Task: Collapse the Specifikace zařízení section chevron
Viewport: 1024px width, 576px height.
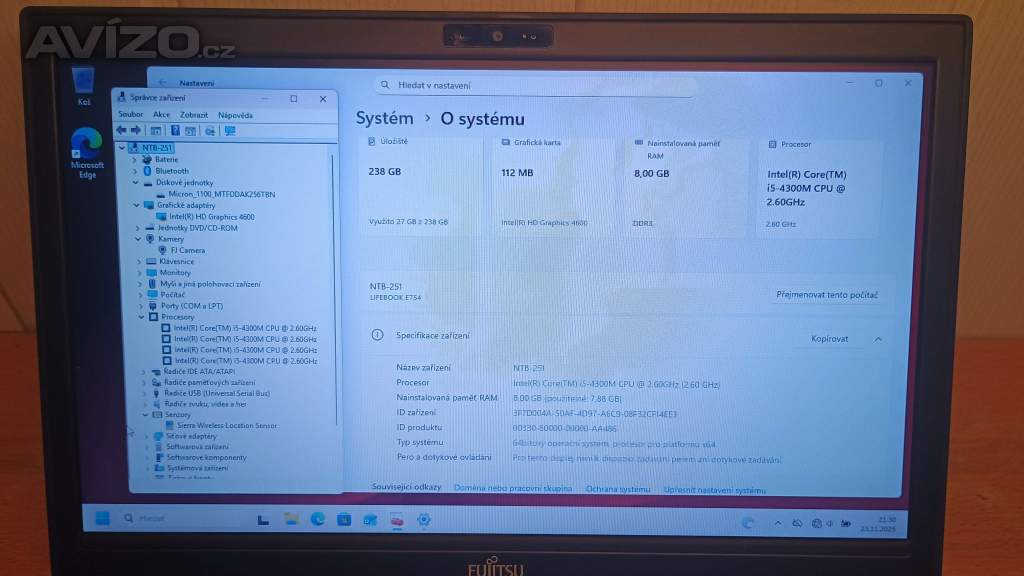Action: 878,339
